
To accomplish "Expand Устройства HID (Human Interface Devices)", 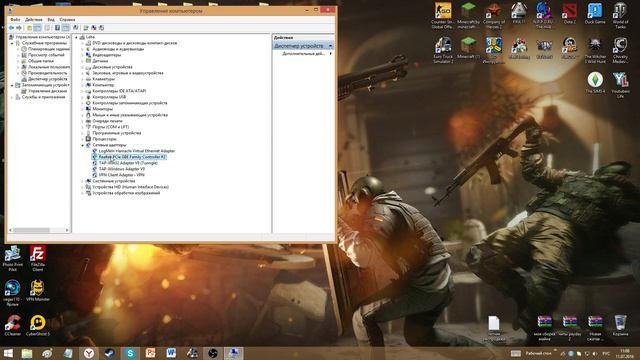I will pyautogui.click(x=82, y=187).
